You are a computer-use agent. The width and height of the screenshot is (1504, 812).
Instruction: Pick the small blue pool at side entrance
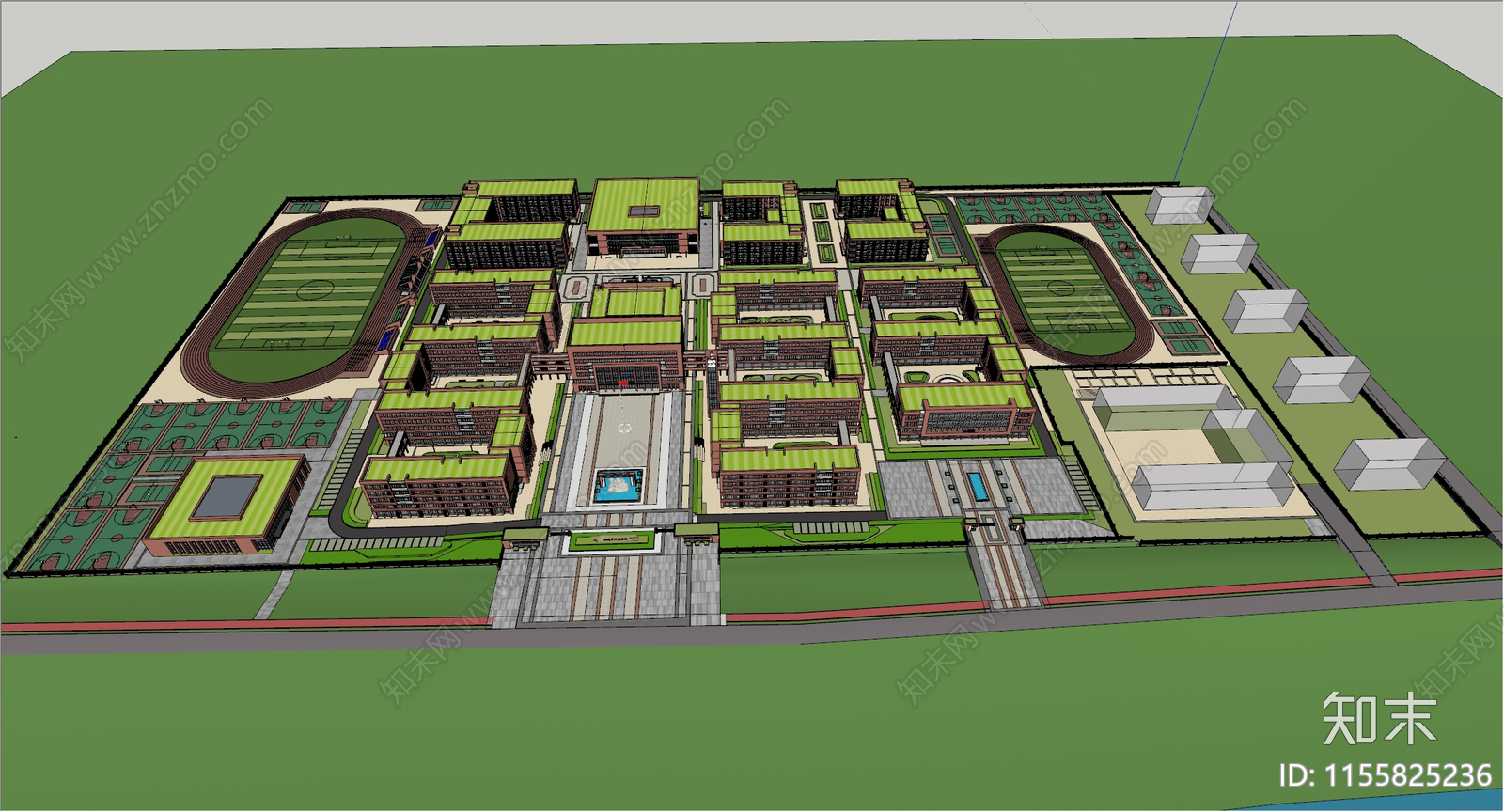pos(979,487)
